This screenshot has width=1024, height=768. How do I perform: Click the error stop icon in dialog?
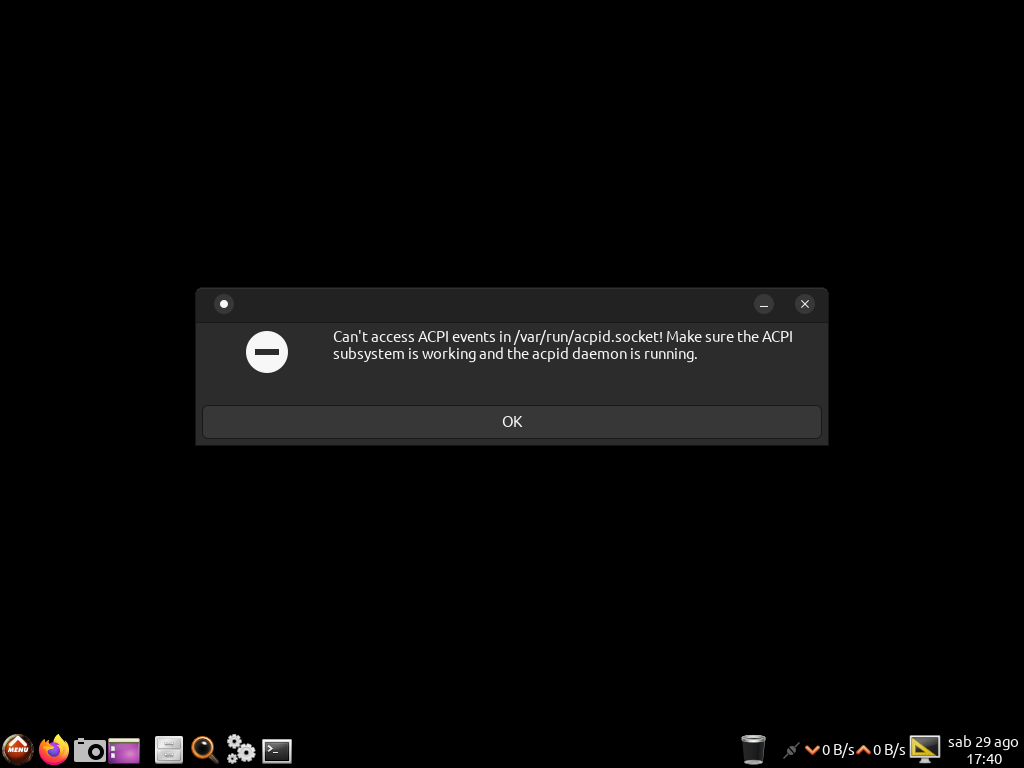click(266, 352)
